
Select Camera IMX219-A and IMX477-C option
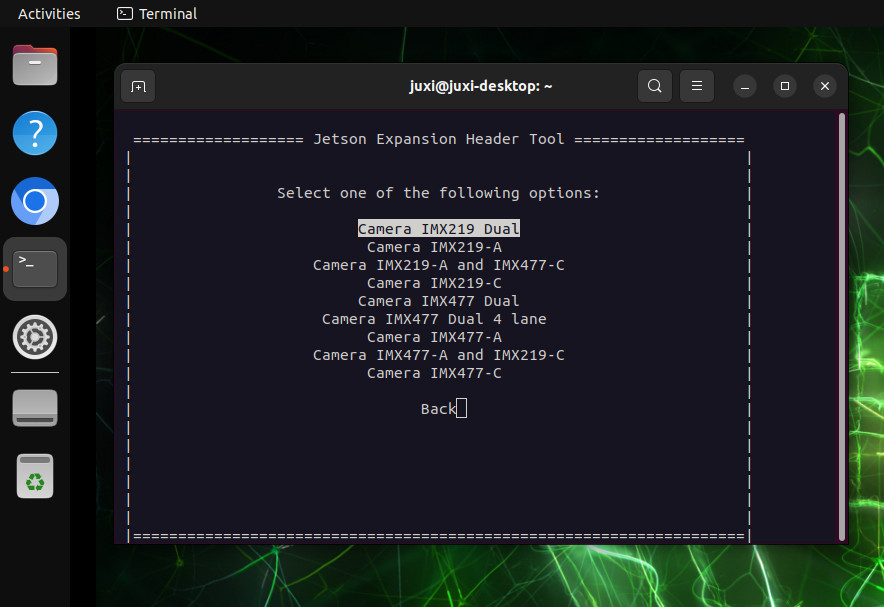(439, 265)
